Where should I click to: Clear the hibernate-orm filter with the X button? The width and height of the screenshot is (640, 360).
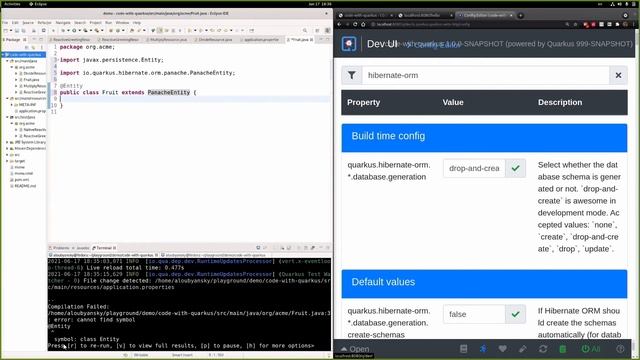pyautogui.click(x=618, y=75)
